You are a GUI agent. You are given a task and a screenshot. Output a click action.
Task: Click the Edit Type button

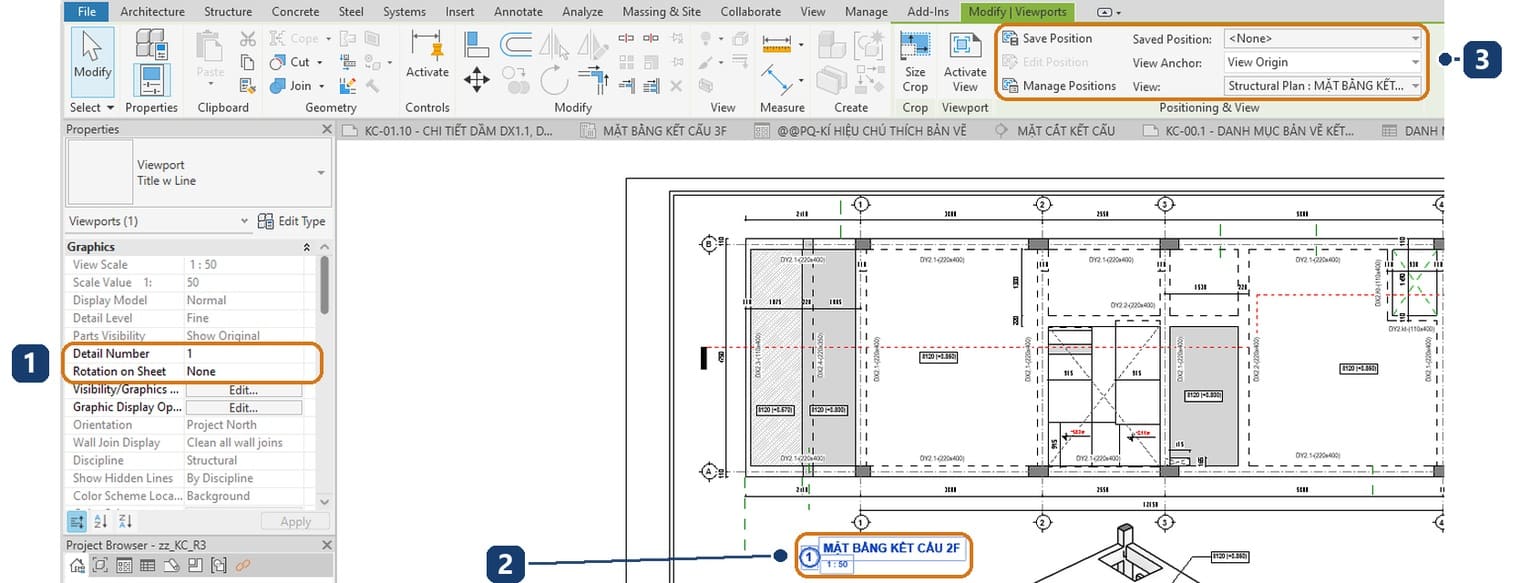(x=291, y=221)
